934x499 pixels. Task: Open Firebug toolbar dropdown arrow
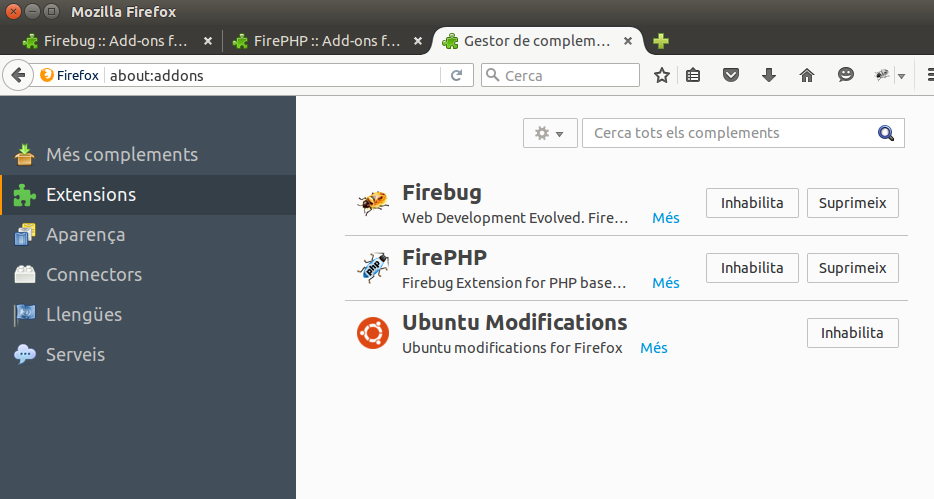(901, 76)
